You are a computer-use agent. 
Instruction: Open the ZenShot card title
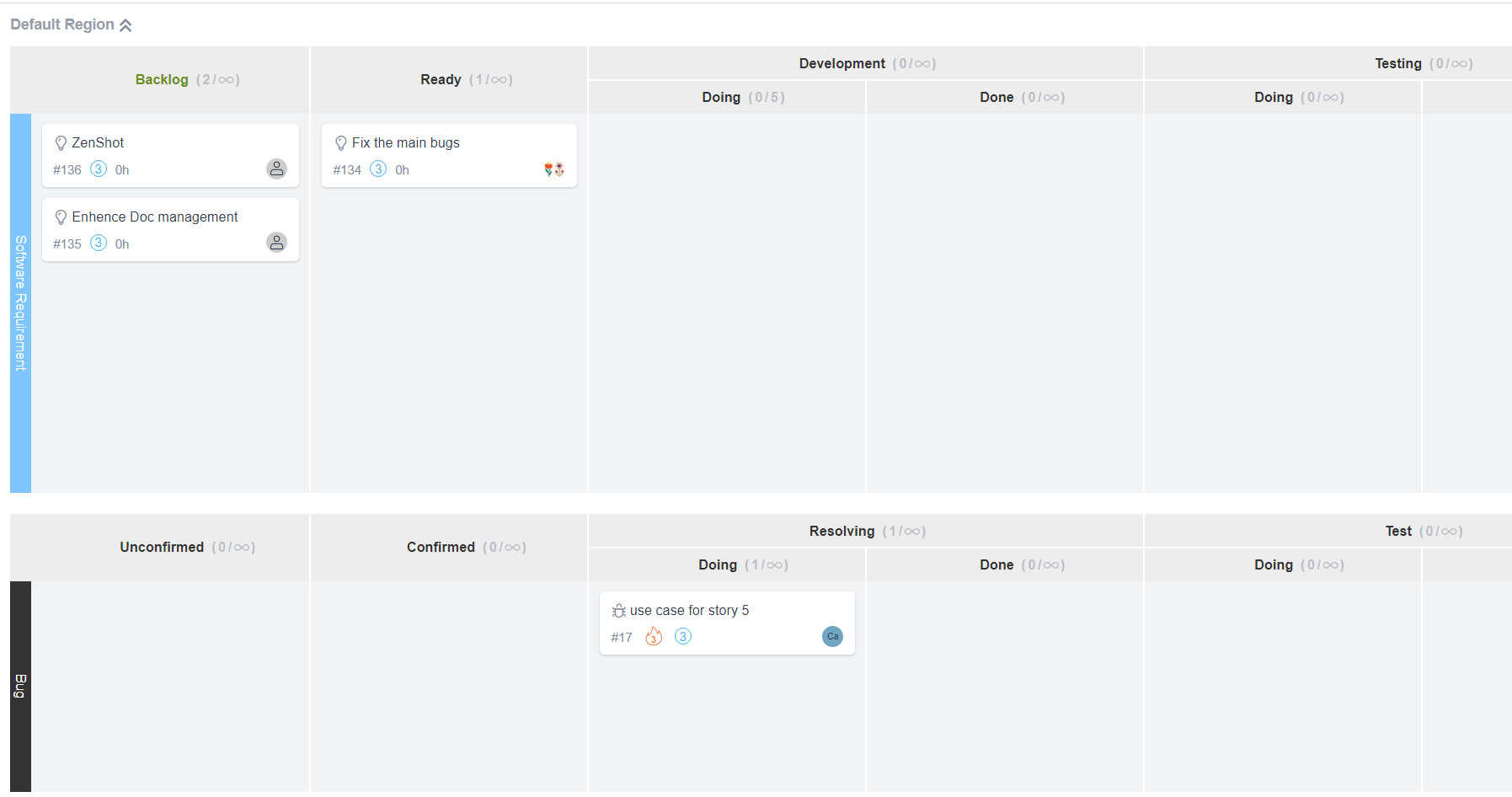click(x=98, y=143)
